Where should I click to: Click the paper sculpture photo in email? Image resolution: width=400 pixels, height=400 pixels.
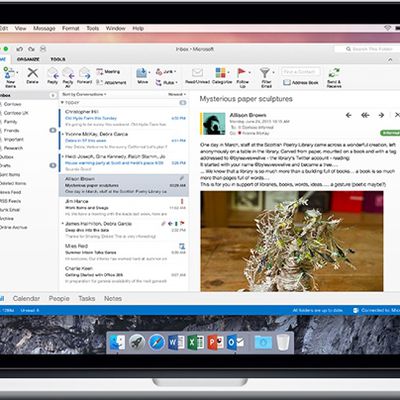point(292,241)
